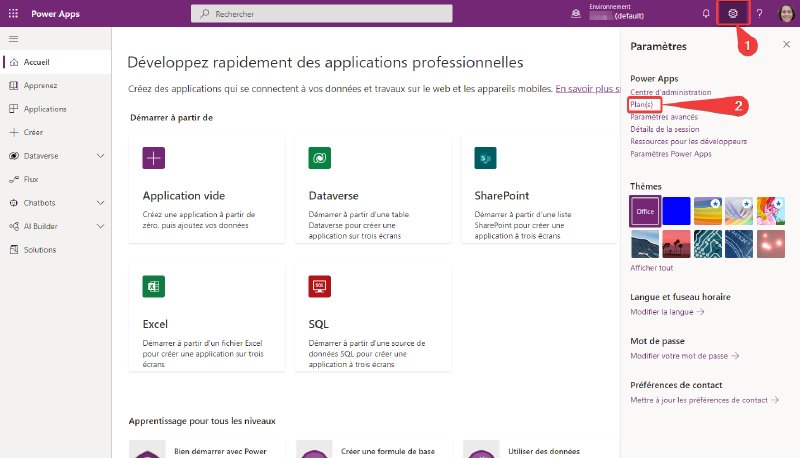Open the help question mark icon
Screen dimensions: 800x458
coord(760,14)
